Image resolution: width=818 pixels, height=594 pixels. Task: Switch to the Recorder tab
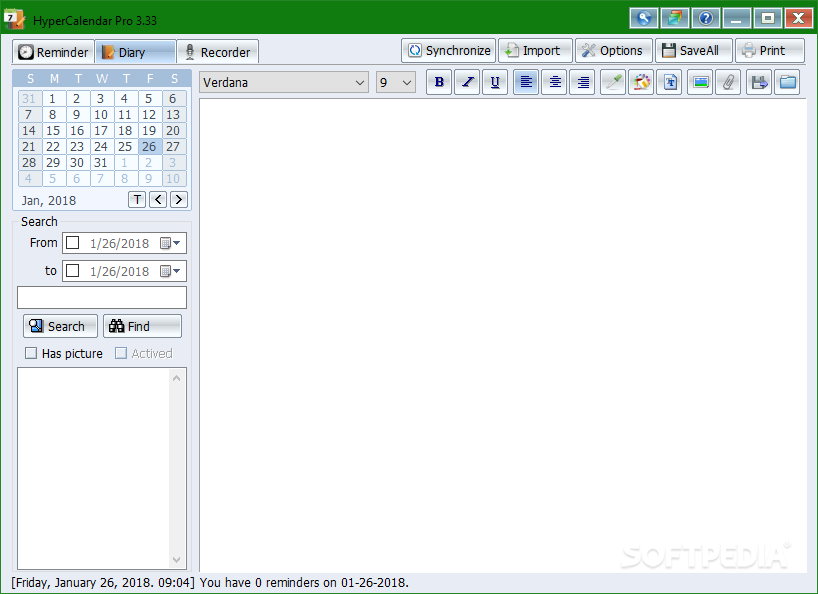click(x=218, y=52)
